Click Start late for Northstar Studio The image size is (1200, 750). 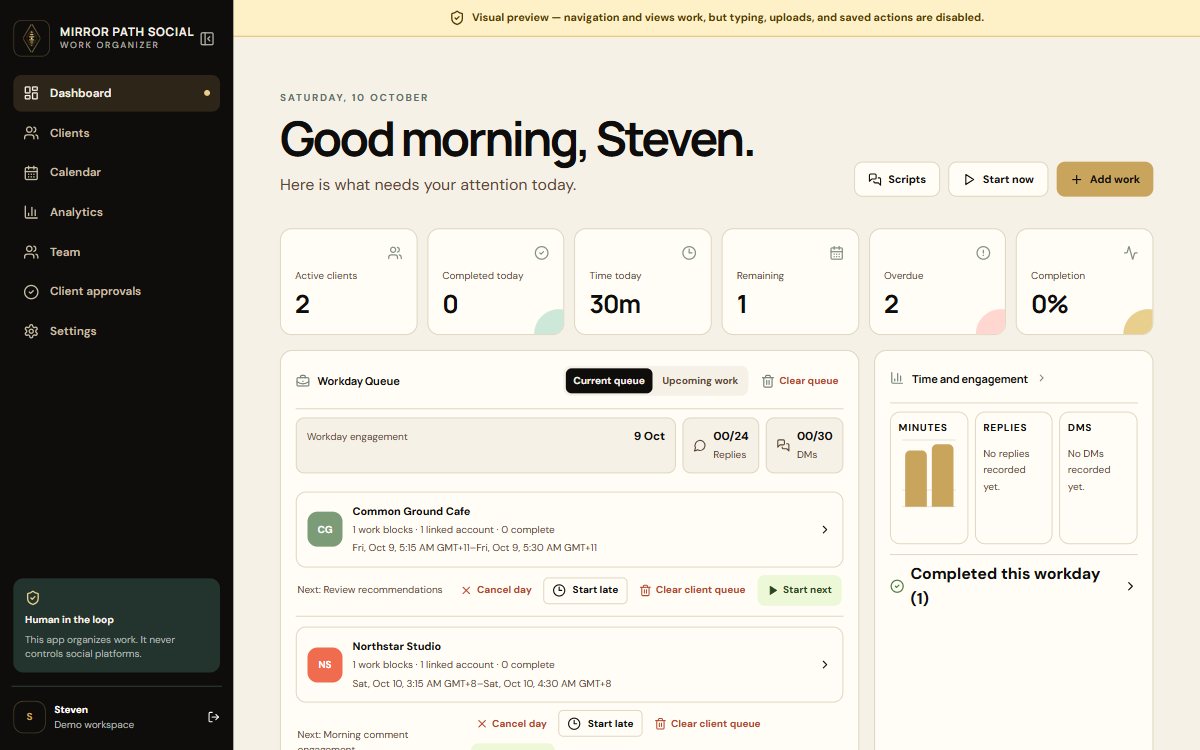(x=601, y=724)
